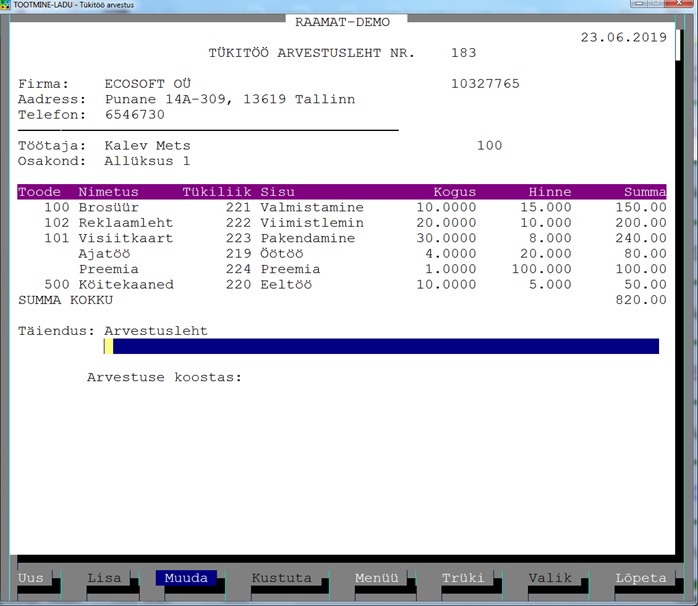Image resolution: width=698 pixels, height=606 pixels.
Task: Click the worker number 100 beside Kalev Mets
Action: point(489,146)
